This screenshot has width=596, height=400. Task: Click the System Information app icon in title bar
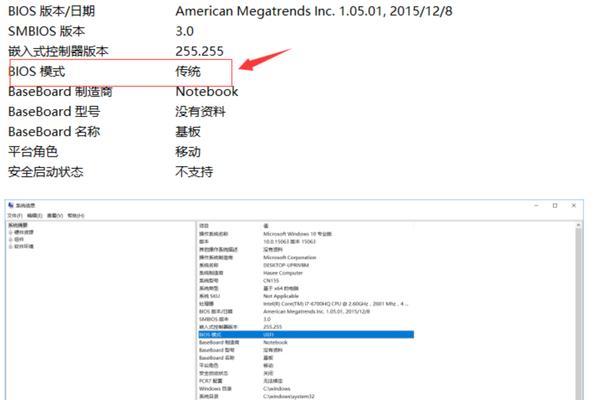click(11, 205)
